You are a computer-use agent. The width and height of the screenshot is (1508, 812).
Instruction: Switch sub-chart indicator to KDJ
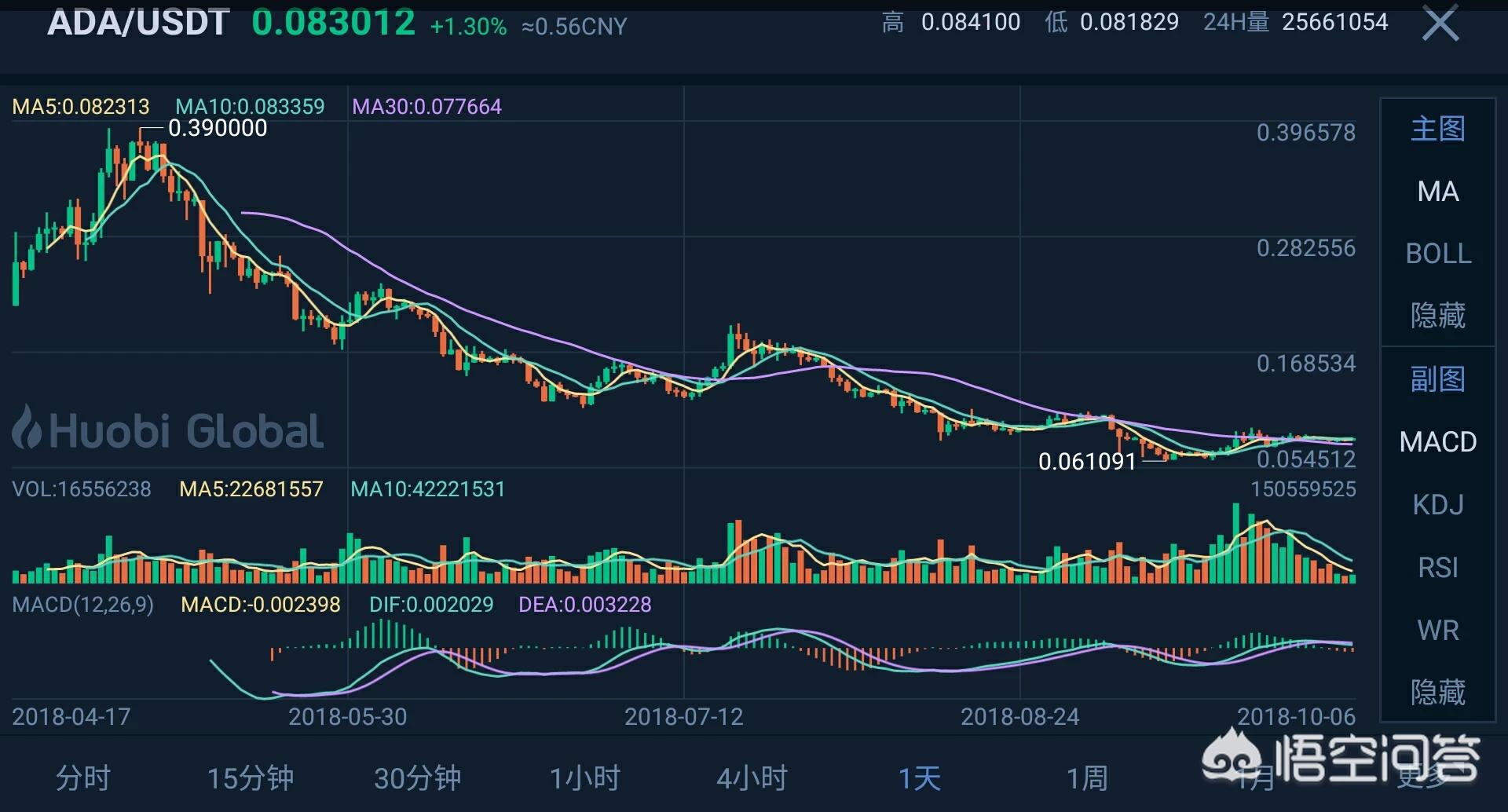1437,505
